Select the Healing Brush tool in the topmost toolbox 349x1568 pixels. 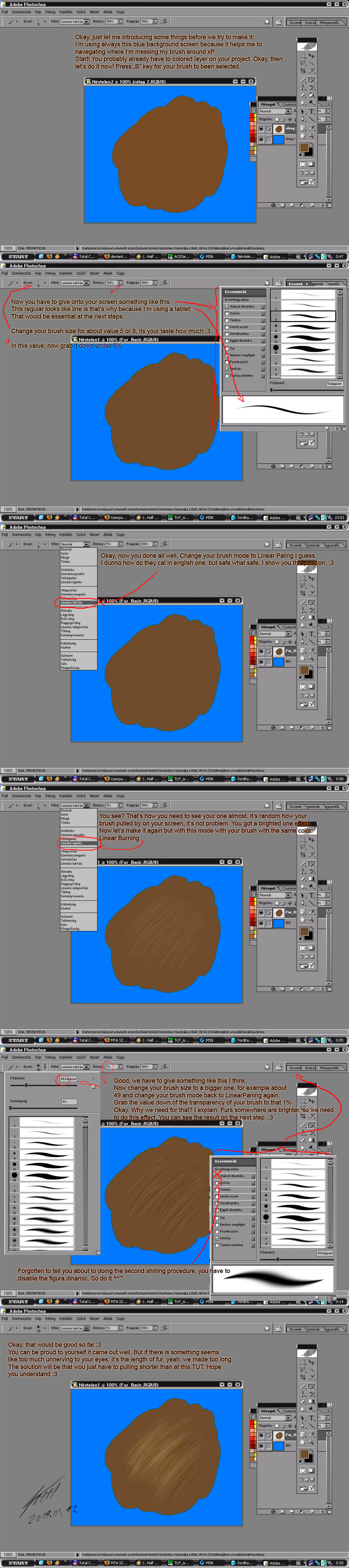(303, 80)
